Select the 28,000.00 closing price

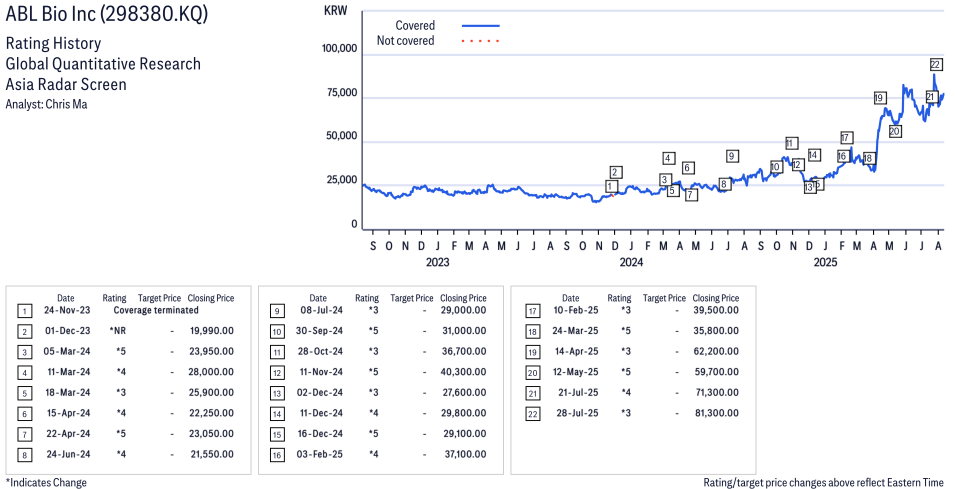tap(211, 372)
